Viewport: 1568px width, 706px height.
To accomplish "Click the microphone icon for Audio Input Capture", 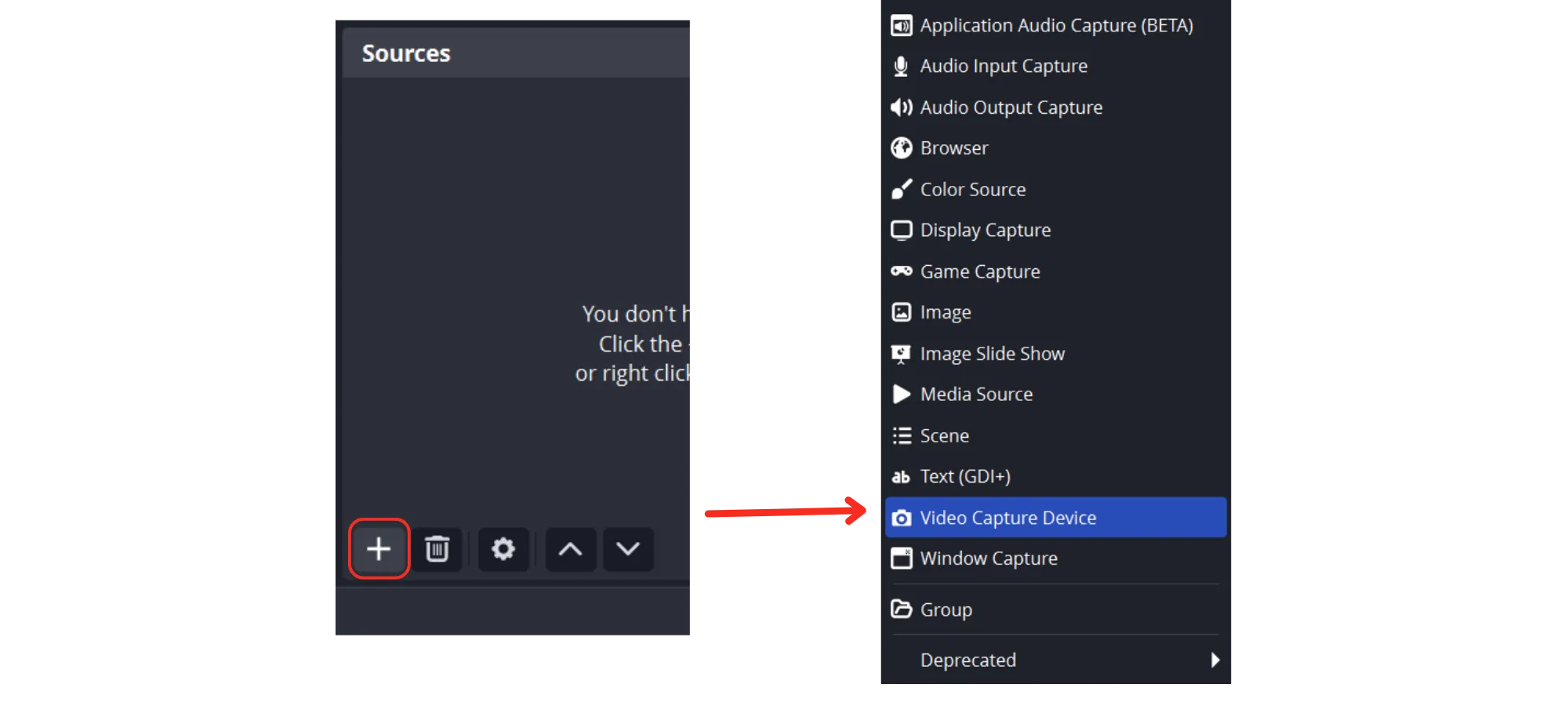I will 902,67.
